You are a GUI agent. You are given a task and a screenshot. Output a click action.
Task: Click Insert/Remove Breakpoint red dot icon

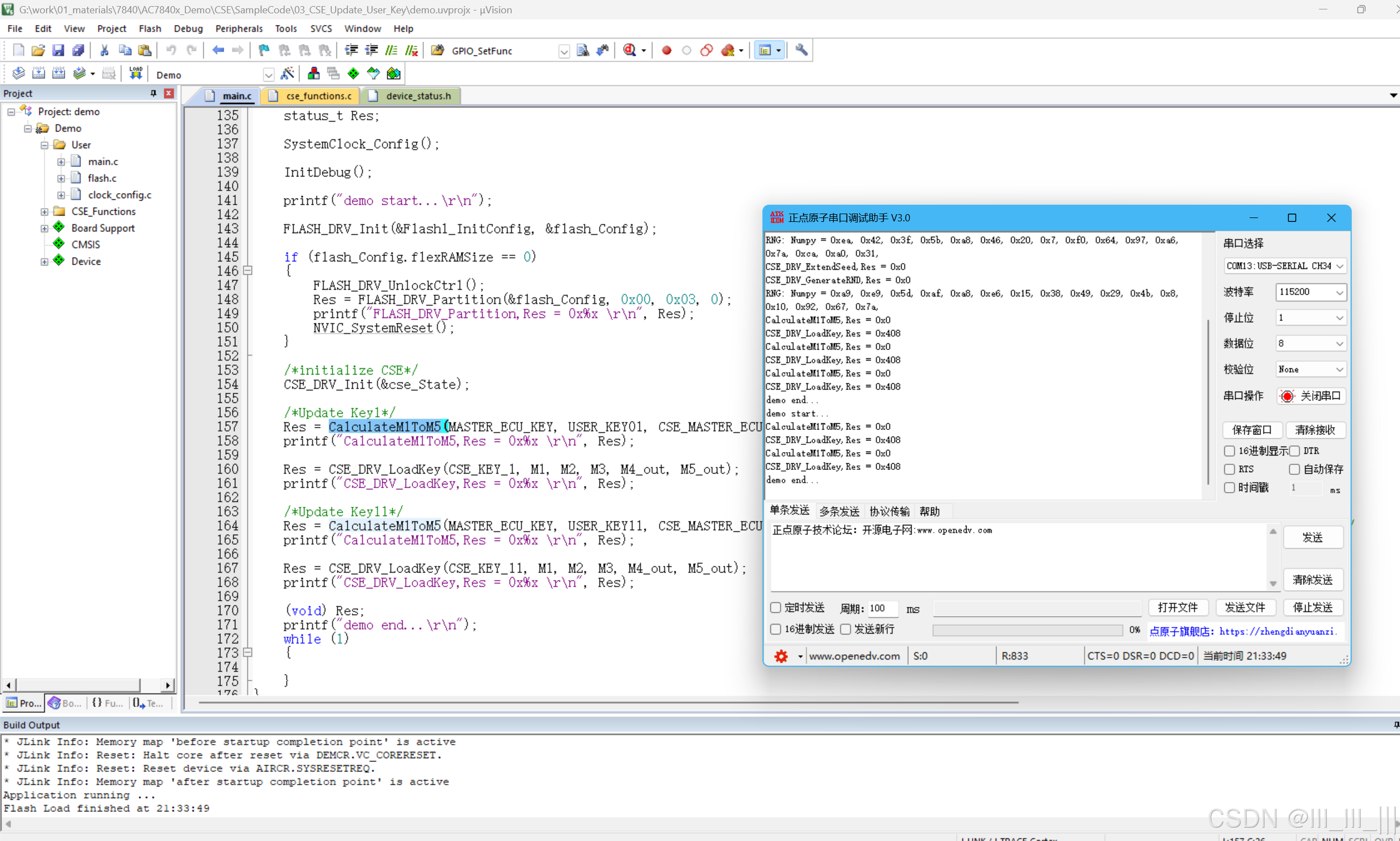click(666, 50)
